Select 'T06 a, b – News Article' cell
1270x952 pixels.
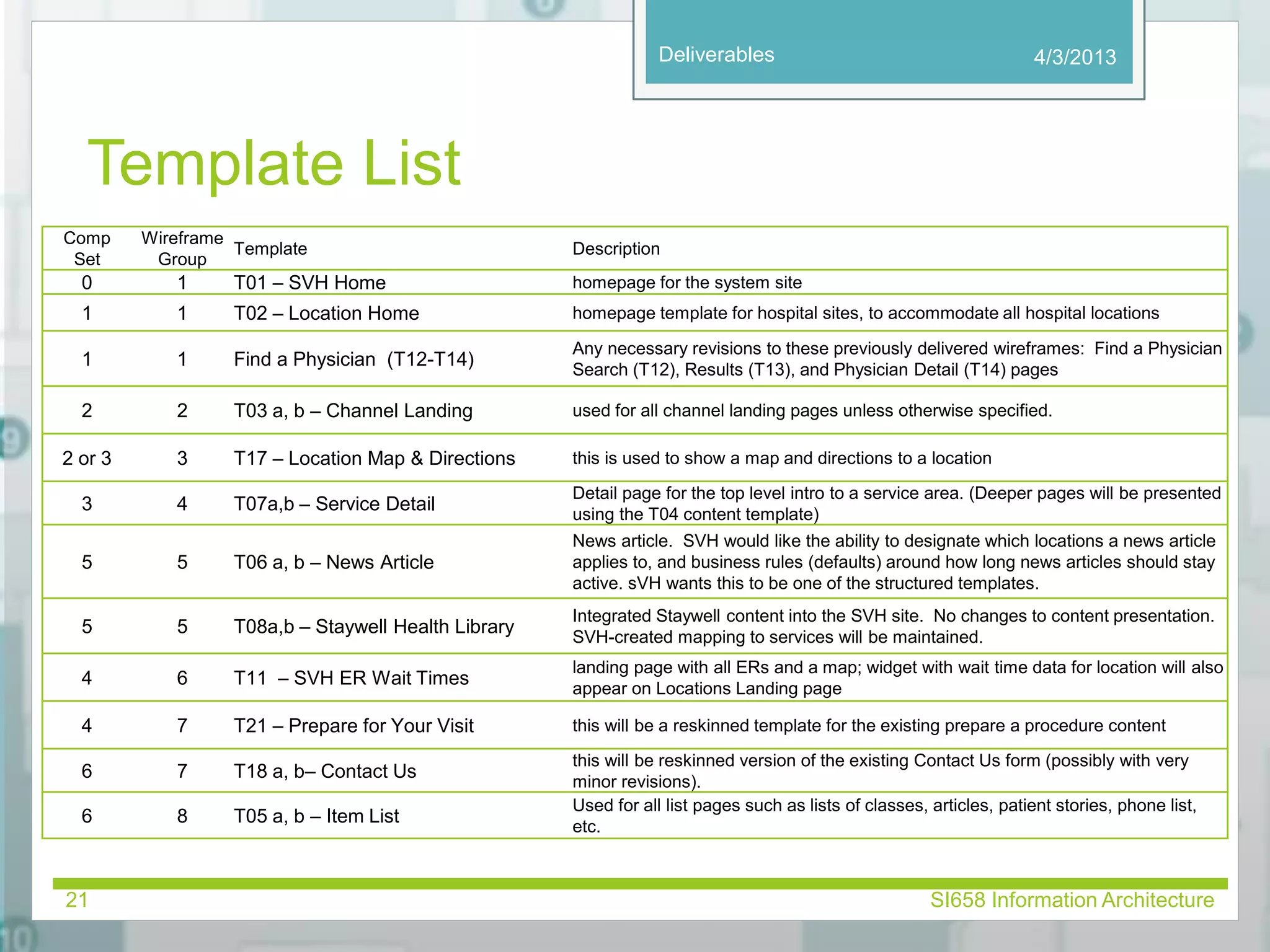tap(334, 562)
